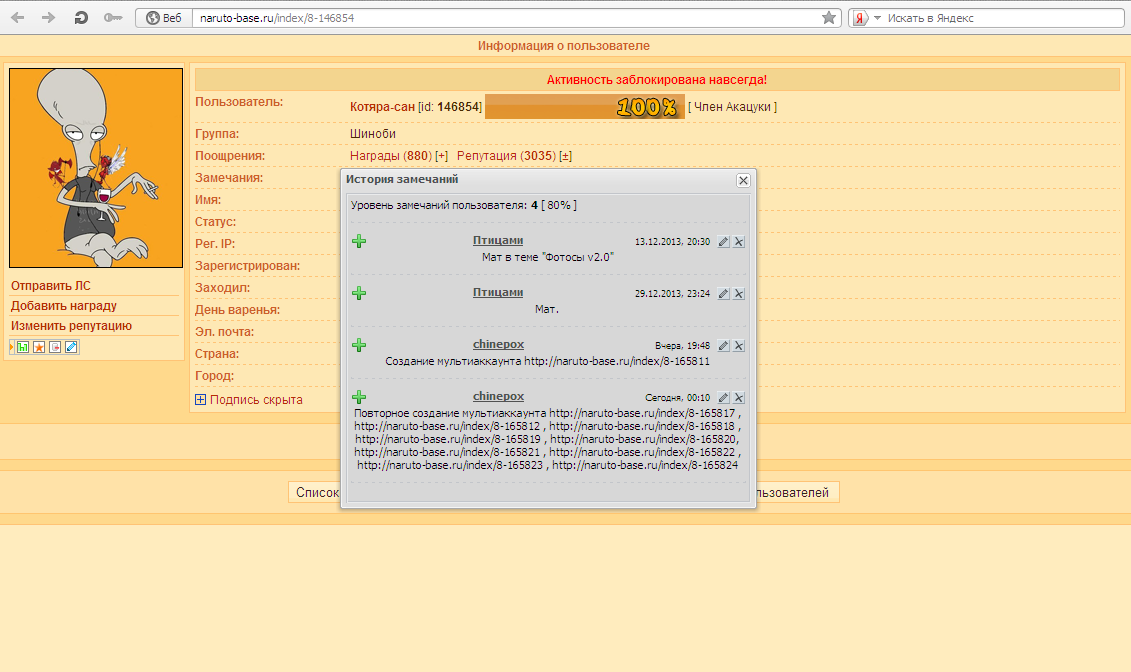Open Птицами profile in 13.12.2013 entry
The height and width of the screenshot is (672, 1131).
(498, 240)
